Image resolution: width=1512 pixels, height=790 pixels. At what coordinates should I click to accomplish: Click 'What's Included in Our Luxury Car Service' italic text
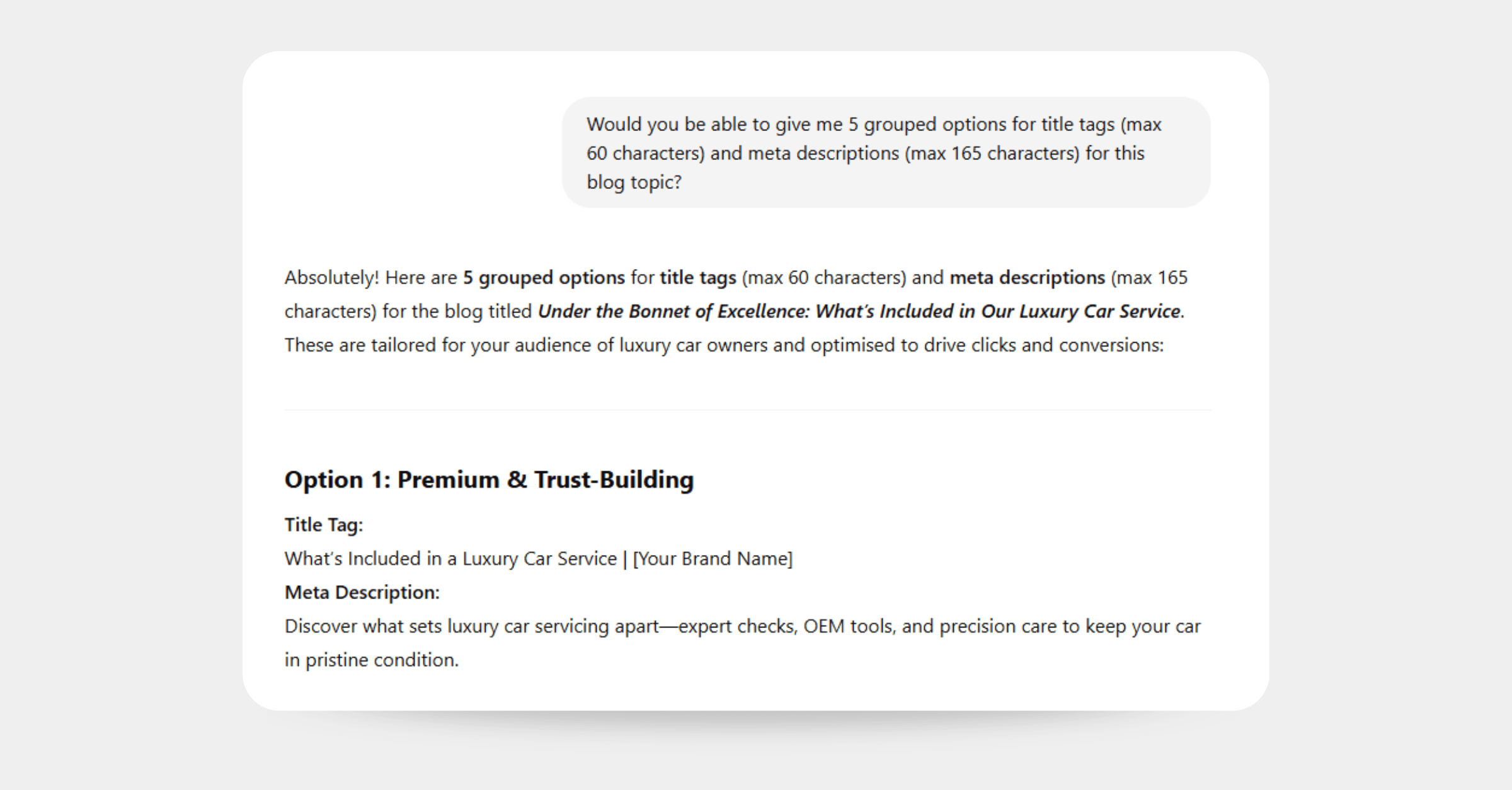pyautogui.click(x=998, y=311)
